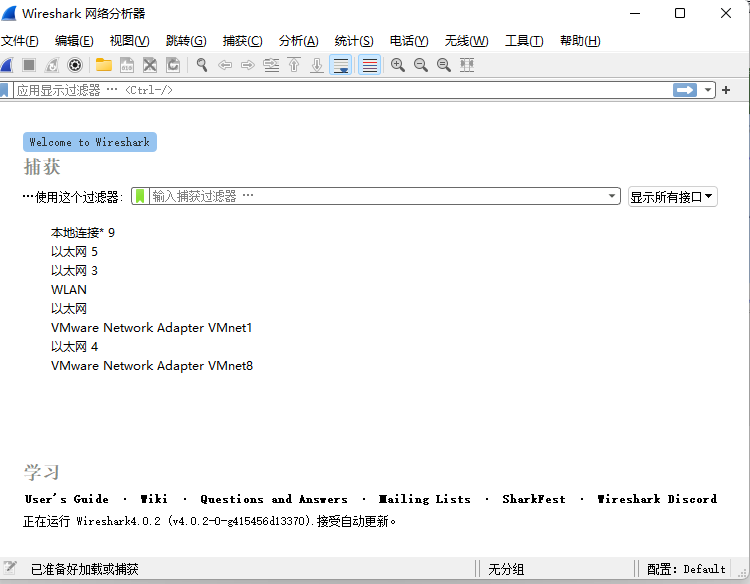Open the 分析(A) menu
The height and width of the screenshot is (584, 750).
tap(298, 41)
